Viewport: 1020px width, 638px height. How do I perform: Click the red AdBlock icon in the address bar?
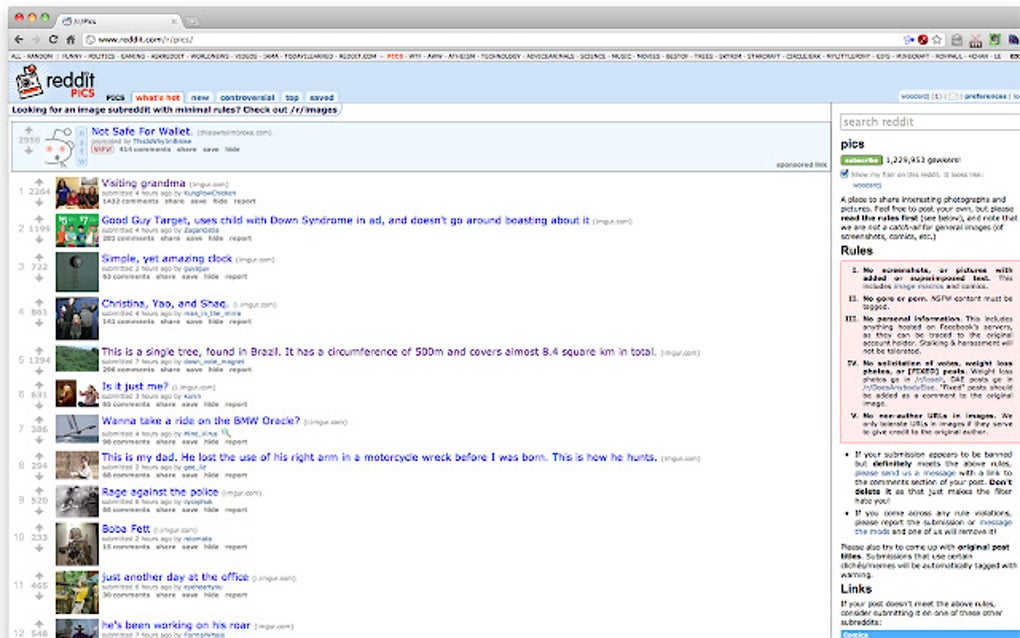coord(922,38)
